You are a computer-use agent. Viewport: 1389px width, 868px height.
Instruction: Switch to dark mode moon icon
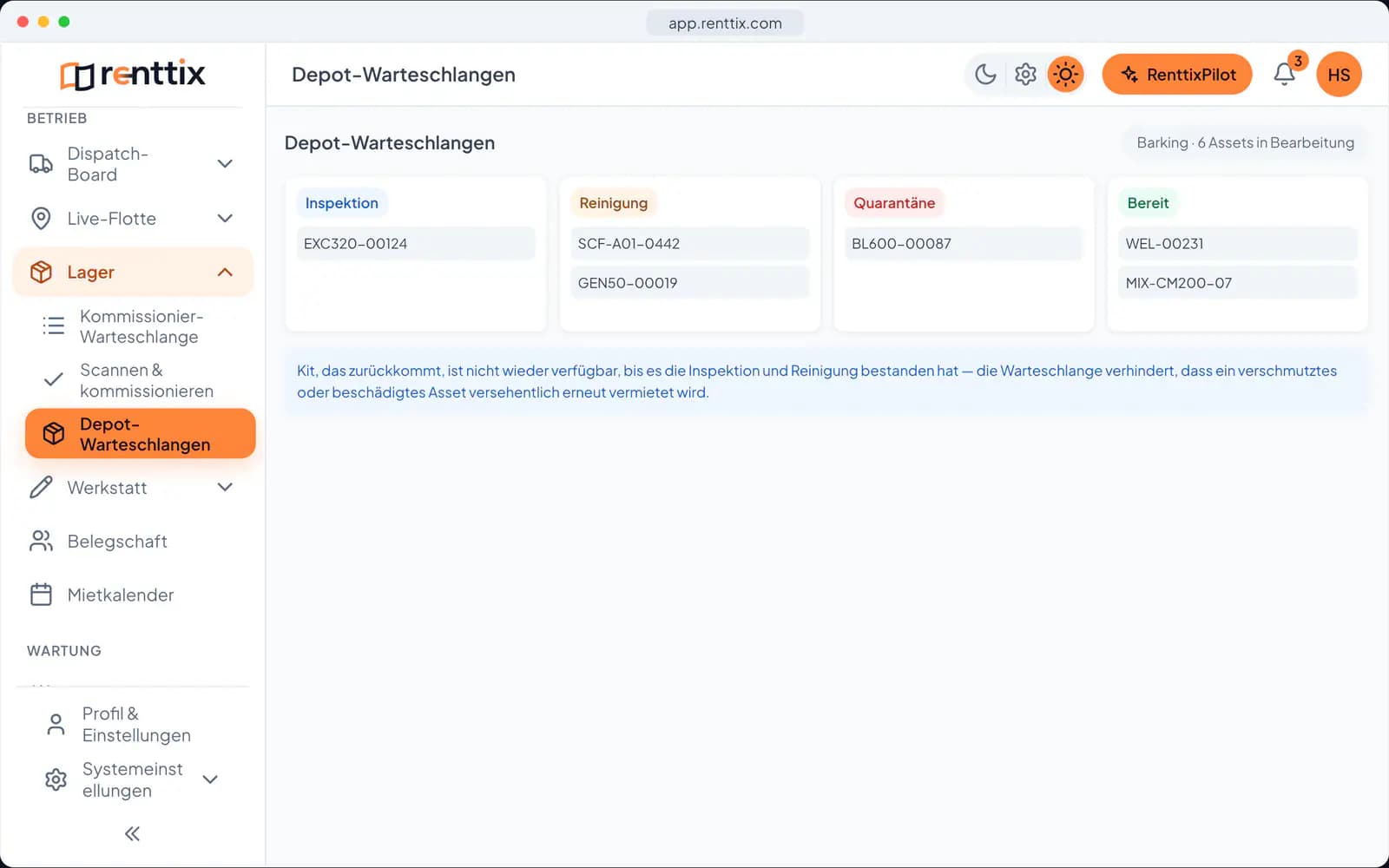click(985, 75)
